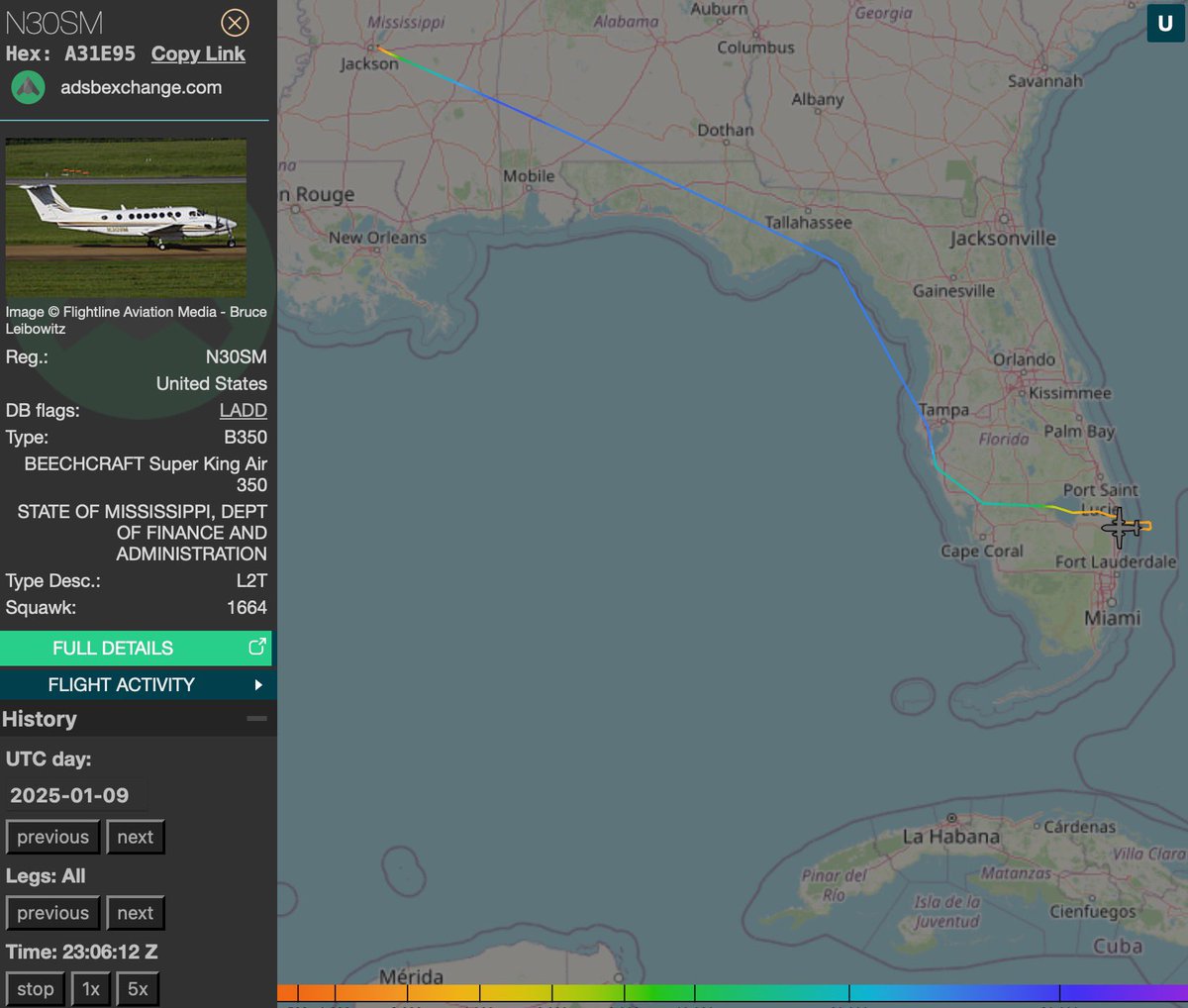The height and width of the screenshot is (1008, 1188).
Task: Click the Type Desc. value L2T
Action: click(251, 580)
